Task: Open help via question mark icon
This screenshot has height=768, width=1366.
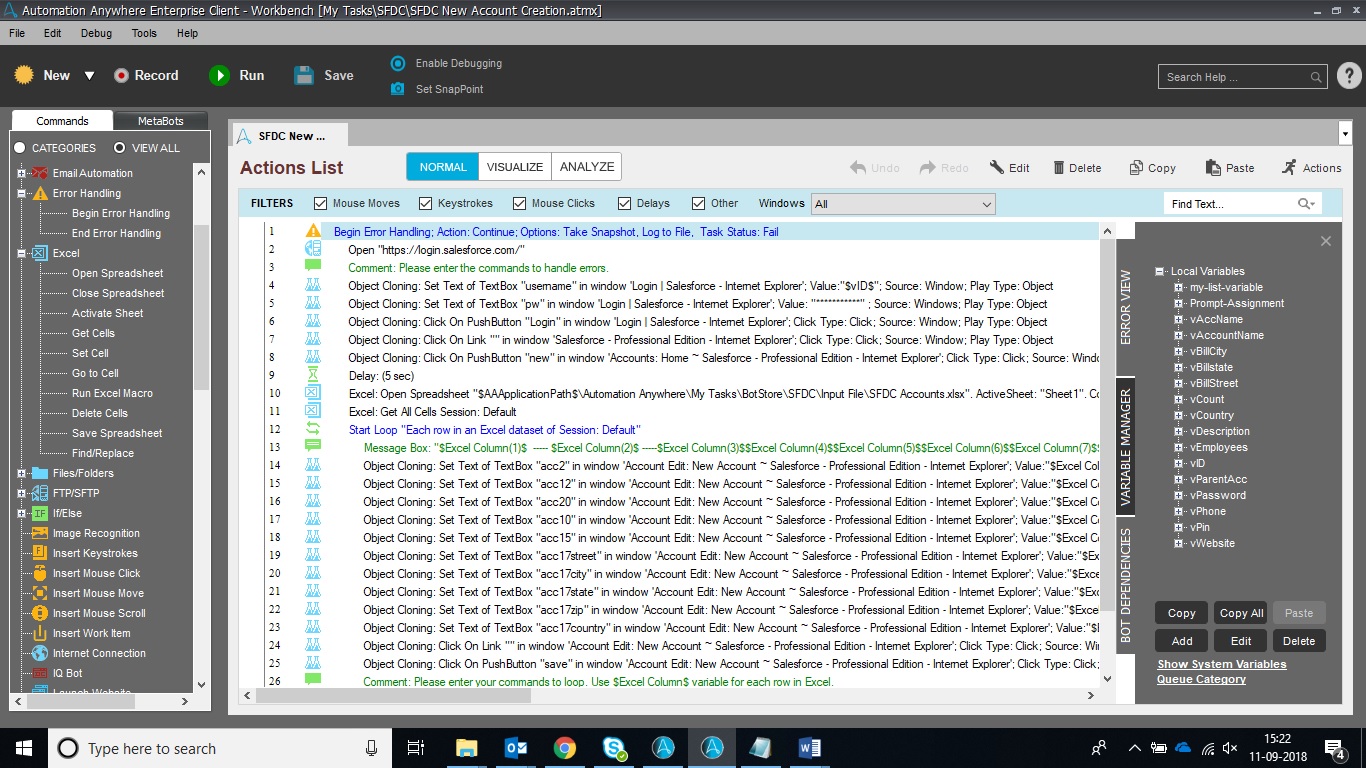Action: pos(1348,76)
